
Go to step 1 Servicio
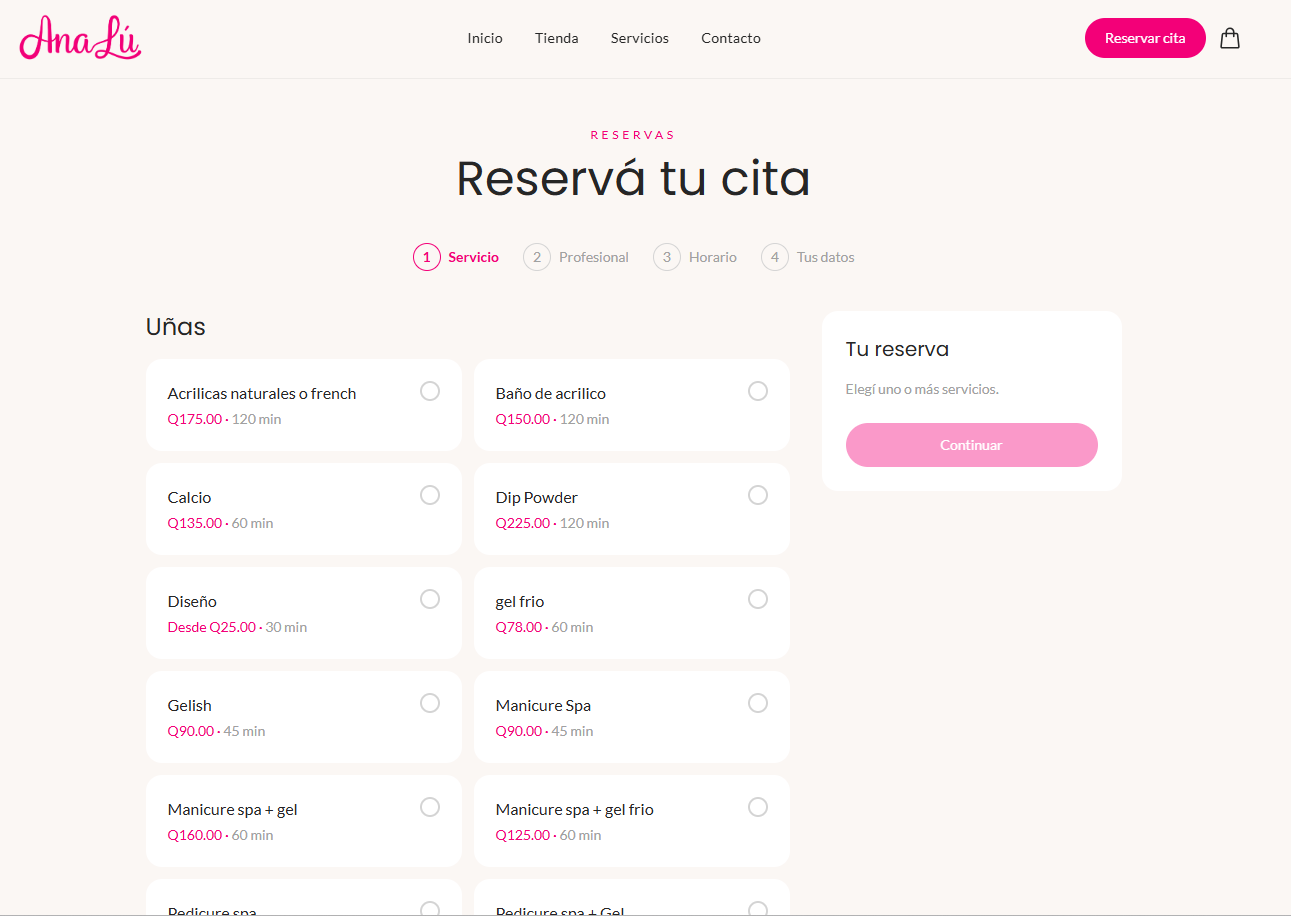coord(456,257)
